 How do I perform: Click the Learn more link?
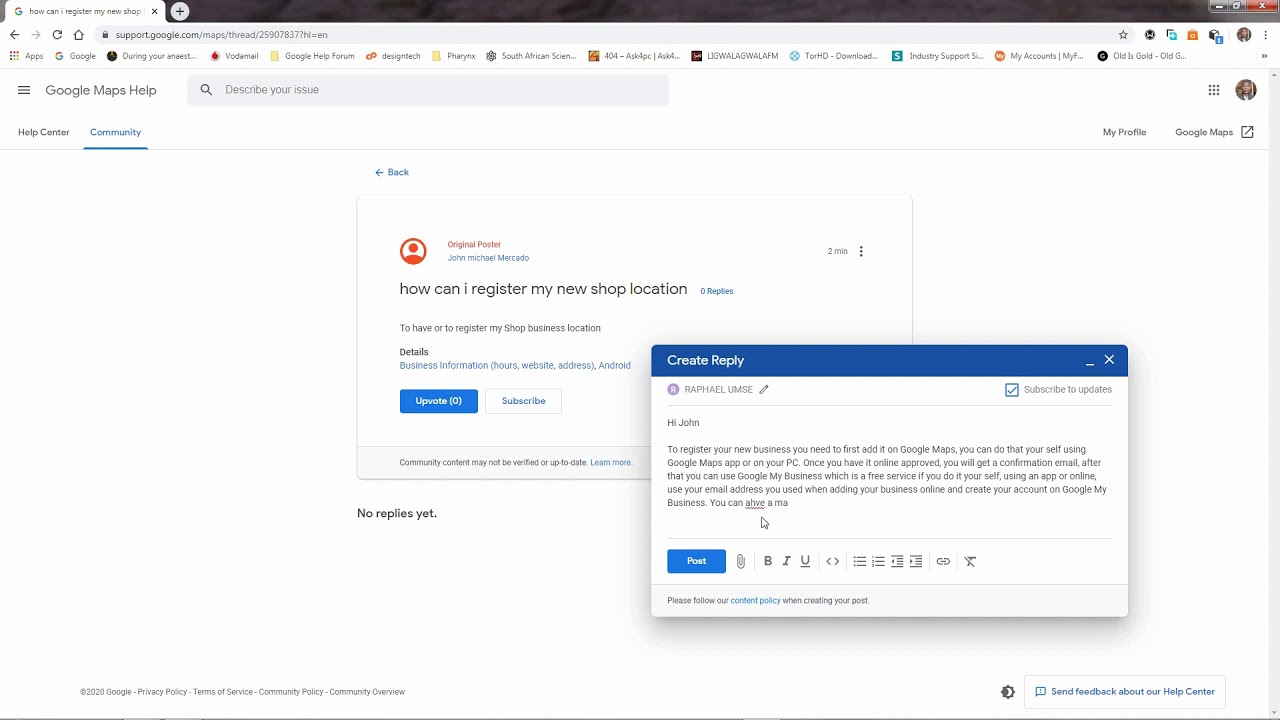pyautogui.click(x=611, y=463)
